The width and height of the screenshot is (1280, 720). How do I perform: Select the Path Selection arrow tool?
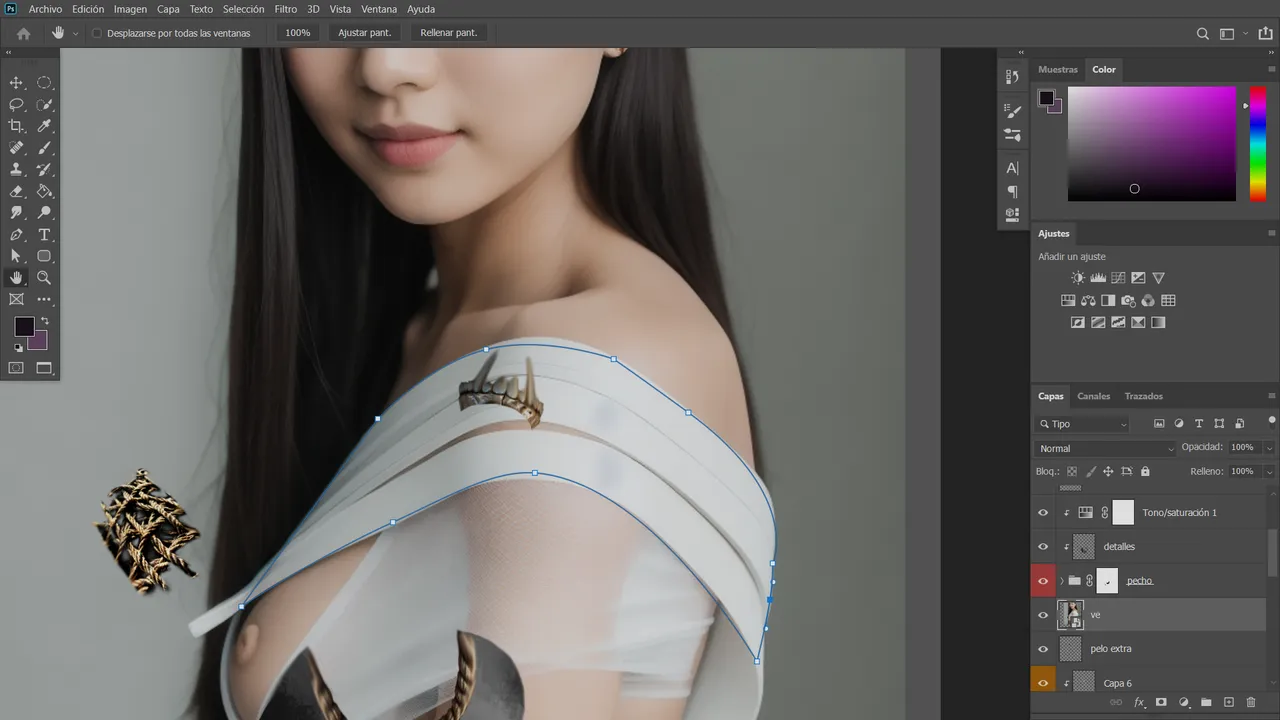tap(16, 256)
